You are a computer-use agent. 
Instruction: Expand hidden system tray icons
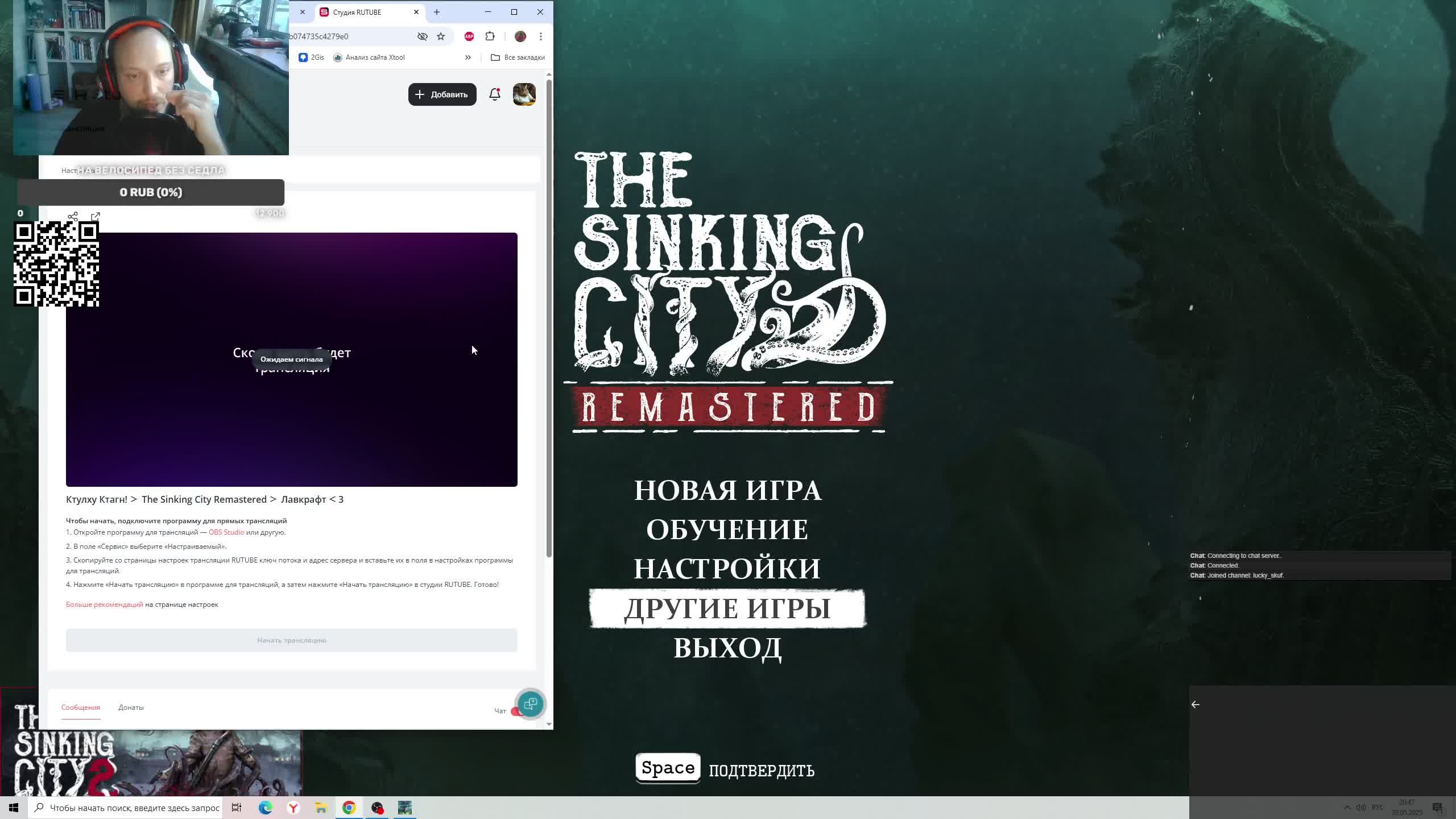(1347, 808)
